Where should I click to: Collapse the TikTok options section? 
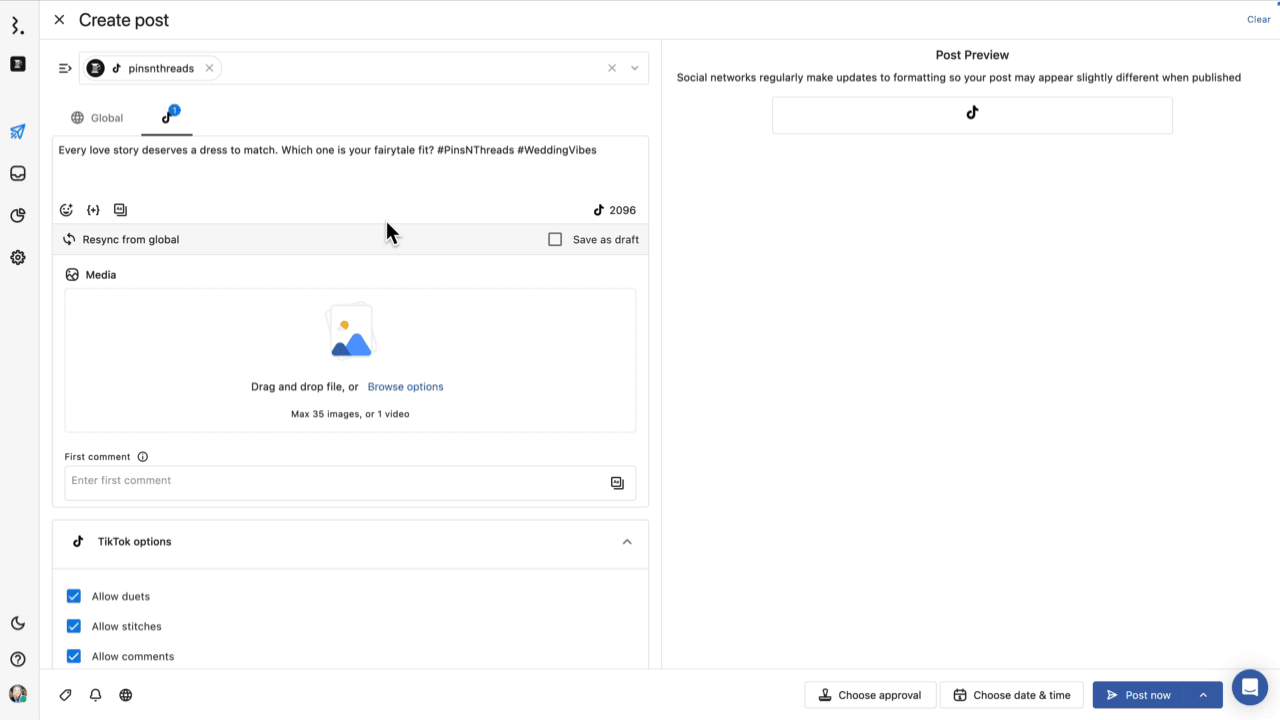pos(627,542)
